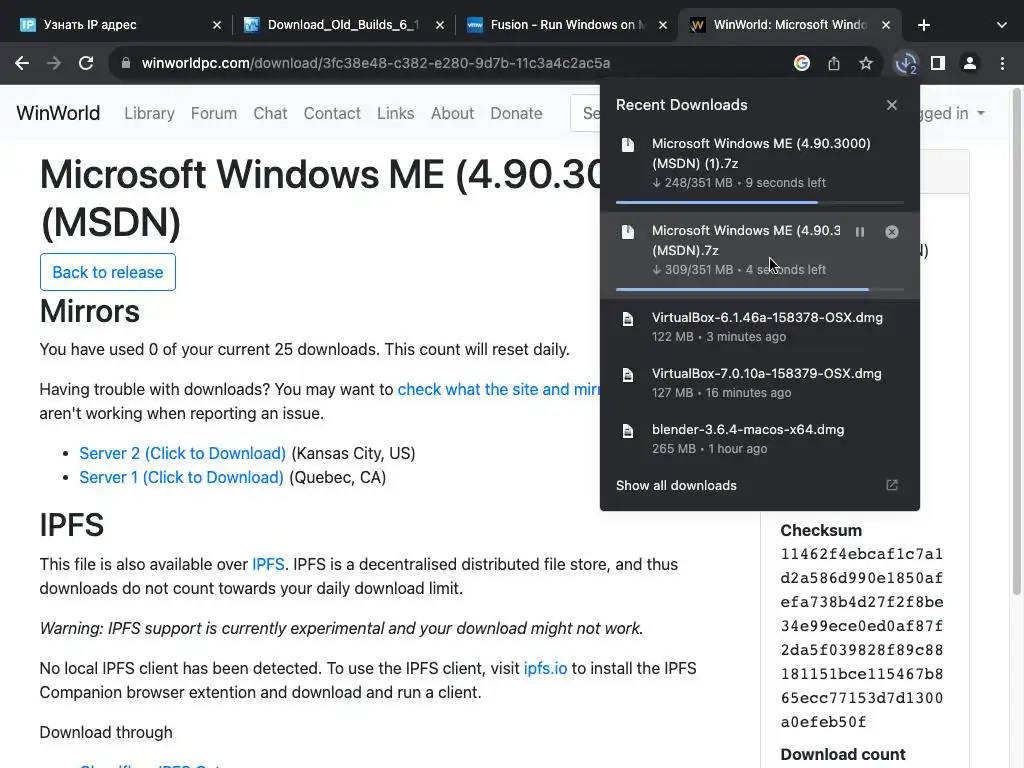Viewport: 1024px width, 768px height.
Task: Open the browser side panel
Action: 938,63
